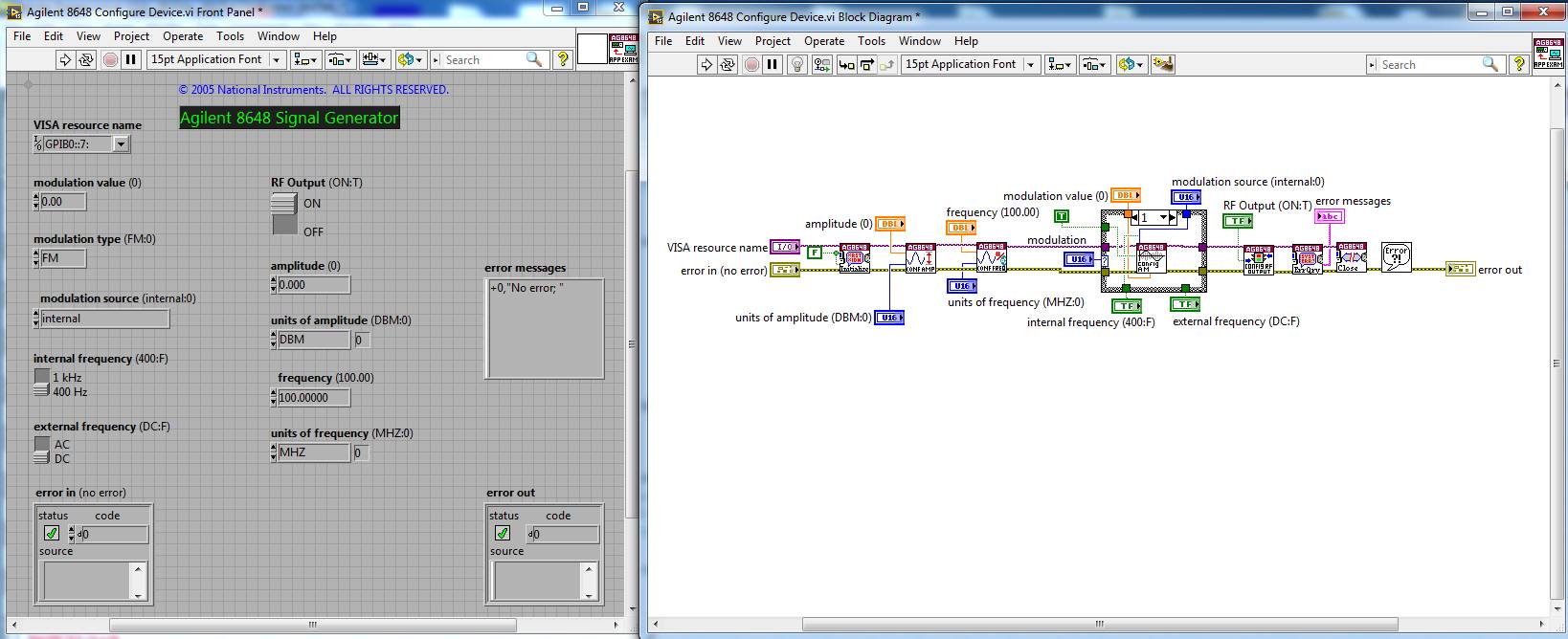Click the error messages indicator text box
1568x639 pixels.
545,328
